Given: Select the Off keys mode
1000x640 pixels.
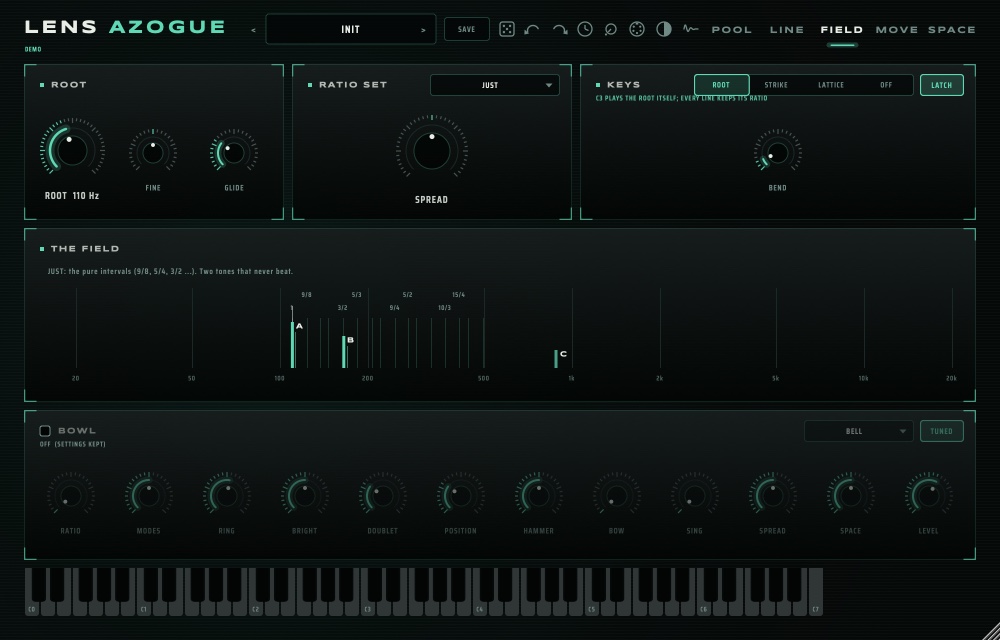Looking at the screenshot, I should tap(886, 85).
